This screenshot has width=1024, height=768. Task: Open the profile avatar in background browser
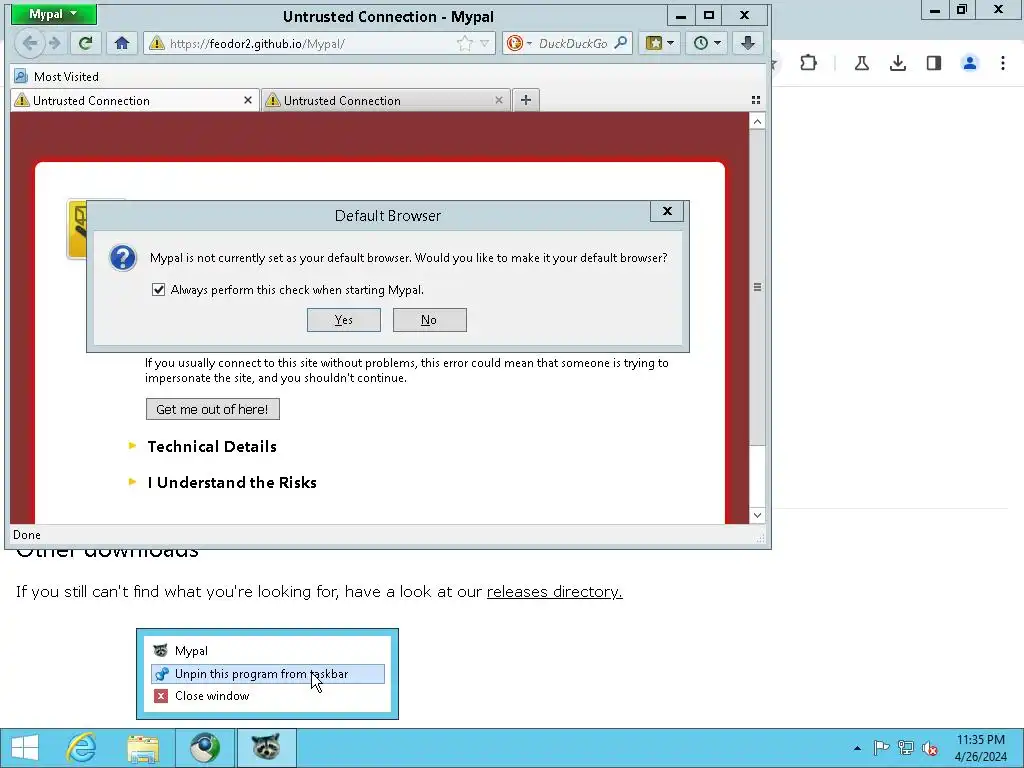tap(970, 63)
